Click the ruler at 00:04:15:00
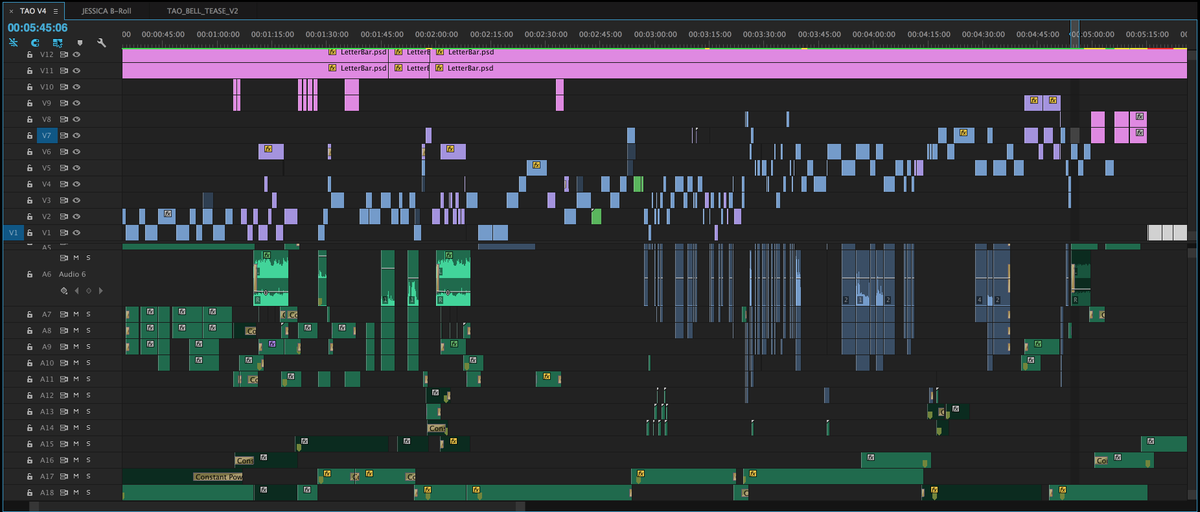The height and width of the screenshot is (512, 1200). 928,33
